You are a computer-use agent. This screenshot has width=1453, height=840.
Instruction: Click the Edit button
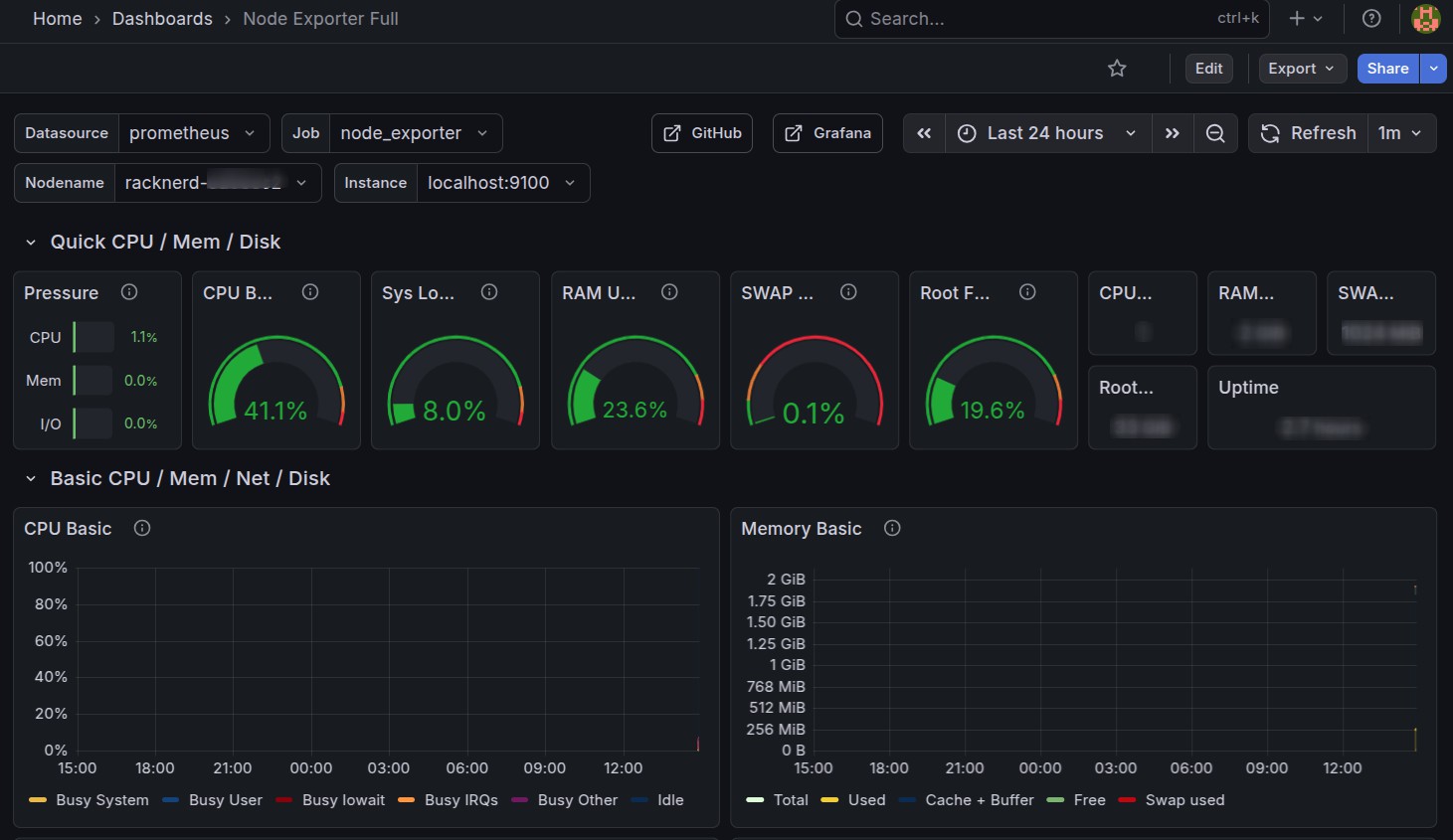click(1208, 69)
